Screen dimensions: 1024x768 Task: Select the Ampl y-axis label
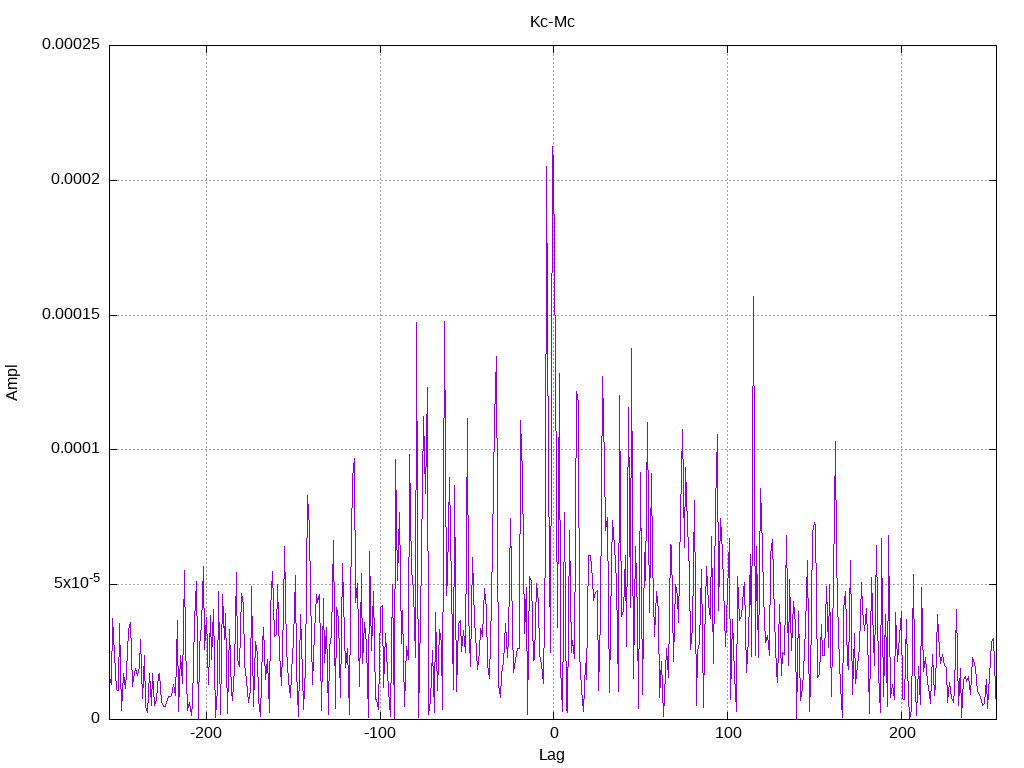(12, 383)
